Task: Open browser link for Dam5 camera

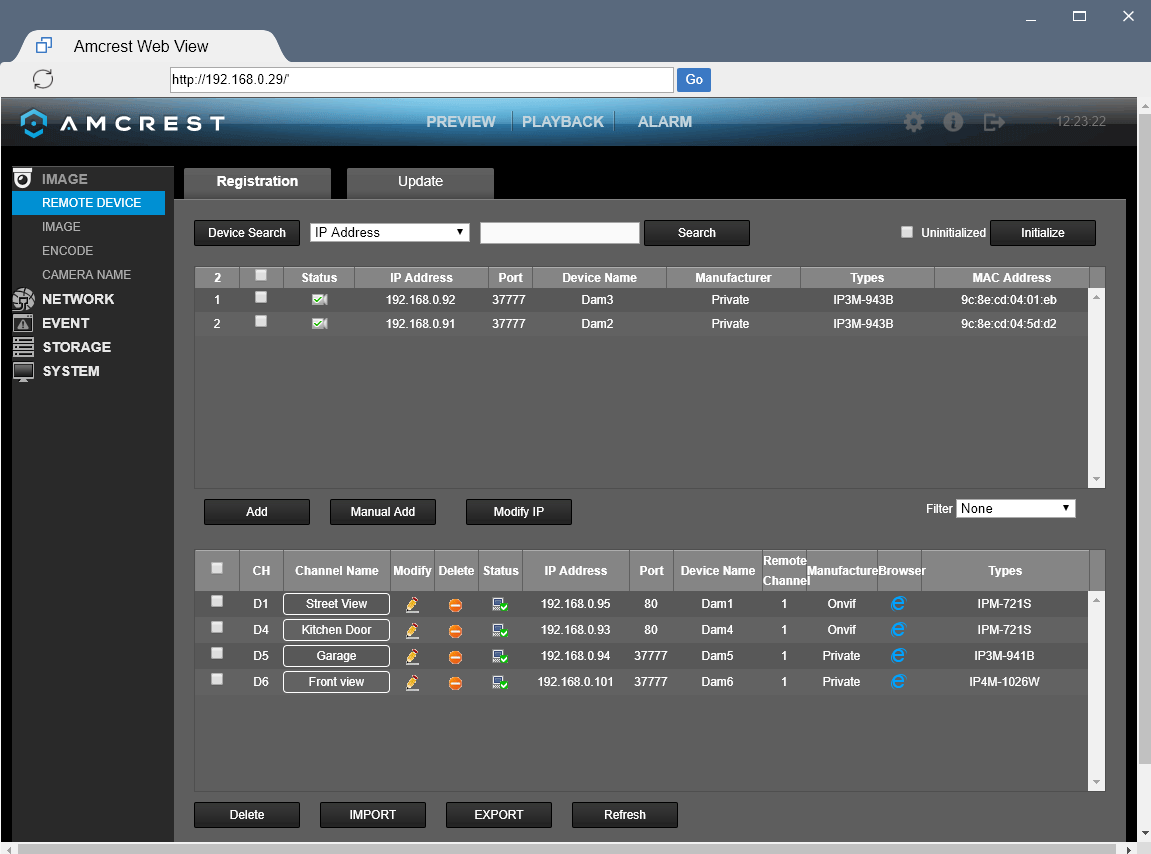Action: (x=898, y=656)
